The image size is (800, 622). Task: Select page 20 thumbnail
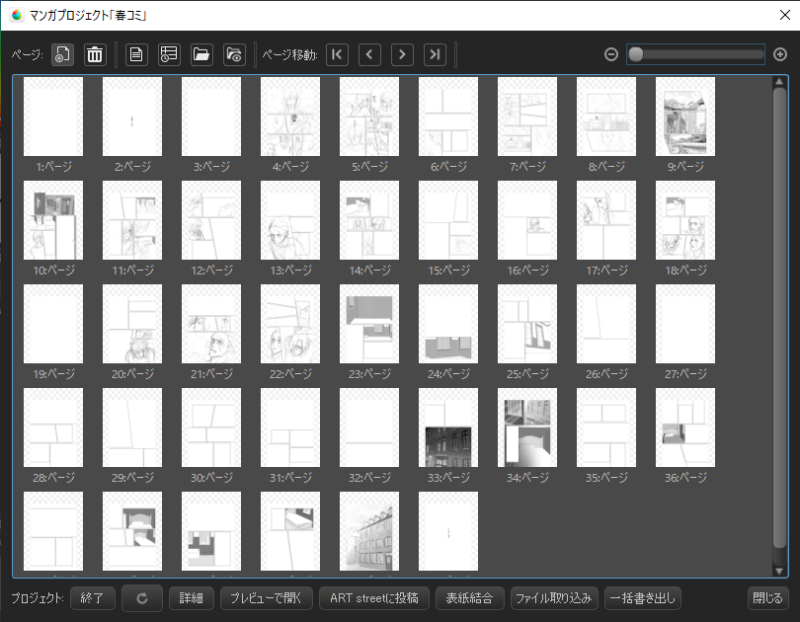(x=132, y=324)
